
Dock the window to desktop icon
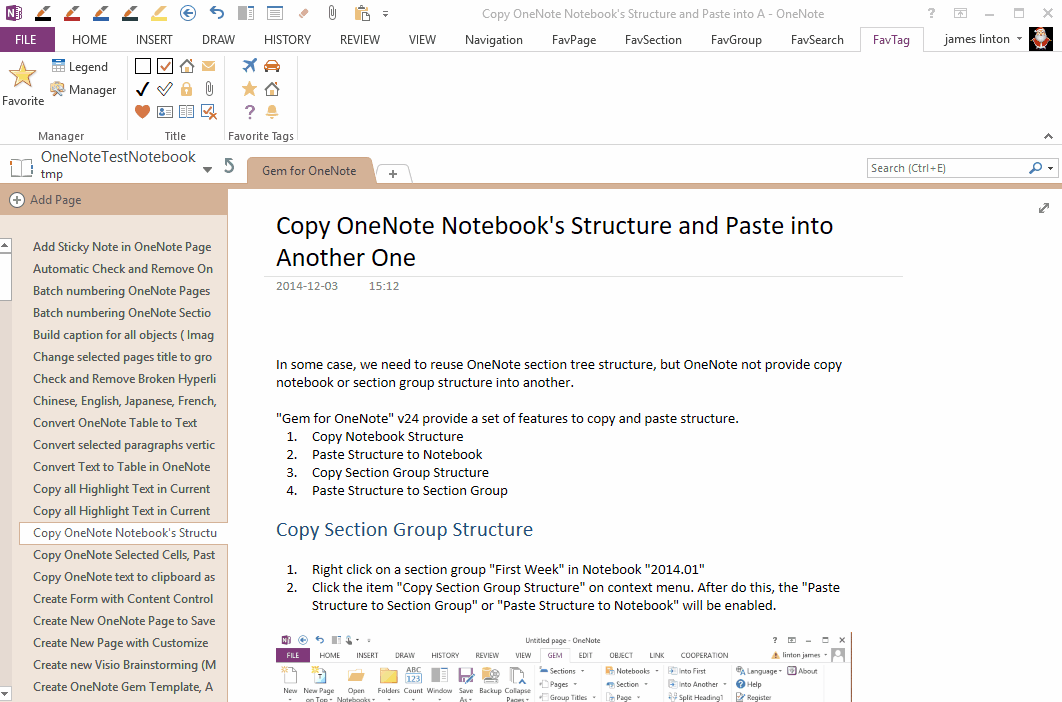(246, 13)
